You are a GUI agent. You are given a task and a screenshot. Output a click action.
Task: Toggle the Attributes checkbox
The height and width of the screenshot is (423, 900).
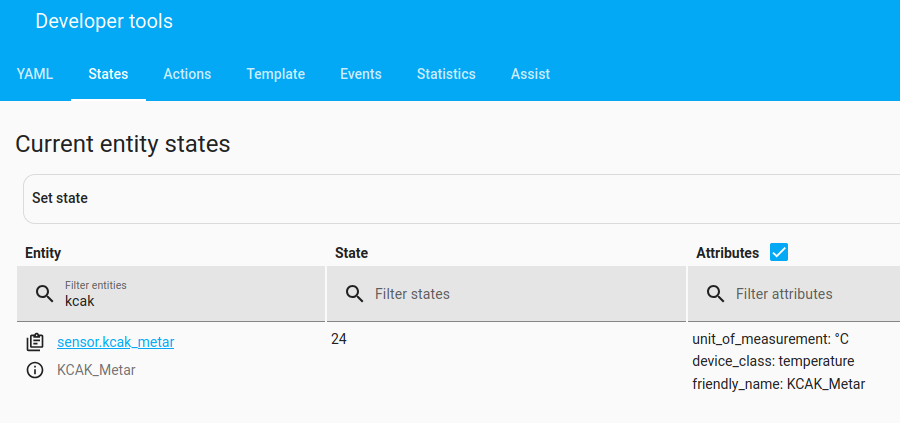click(x=779, y=252)
